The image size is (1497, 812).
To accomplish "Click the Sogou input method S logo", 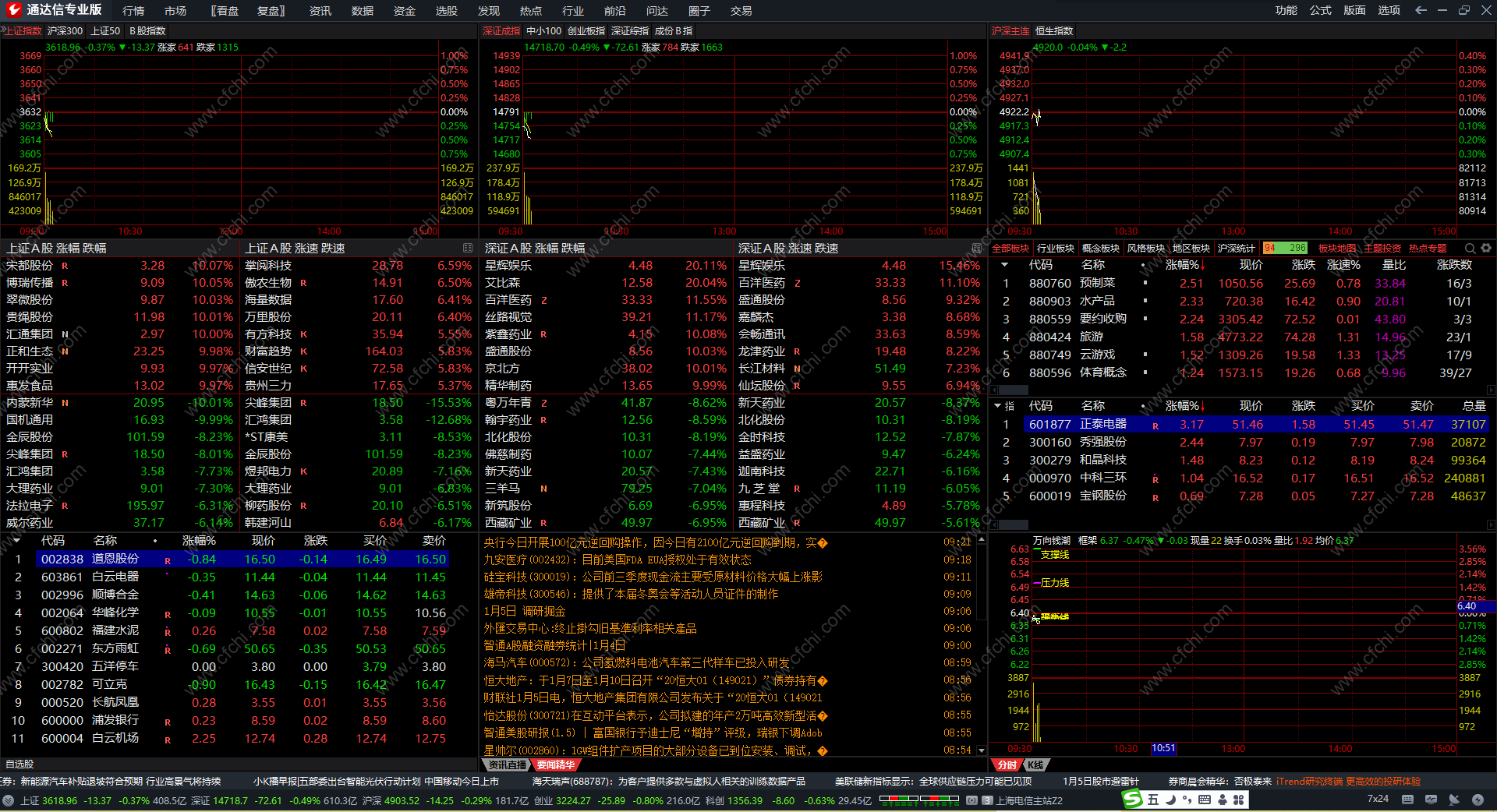I will (1132, 800).
